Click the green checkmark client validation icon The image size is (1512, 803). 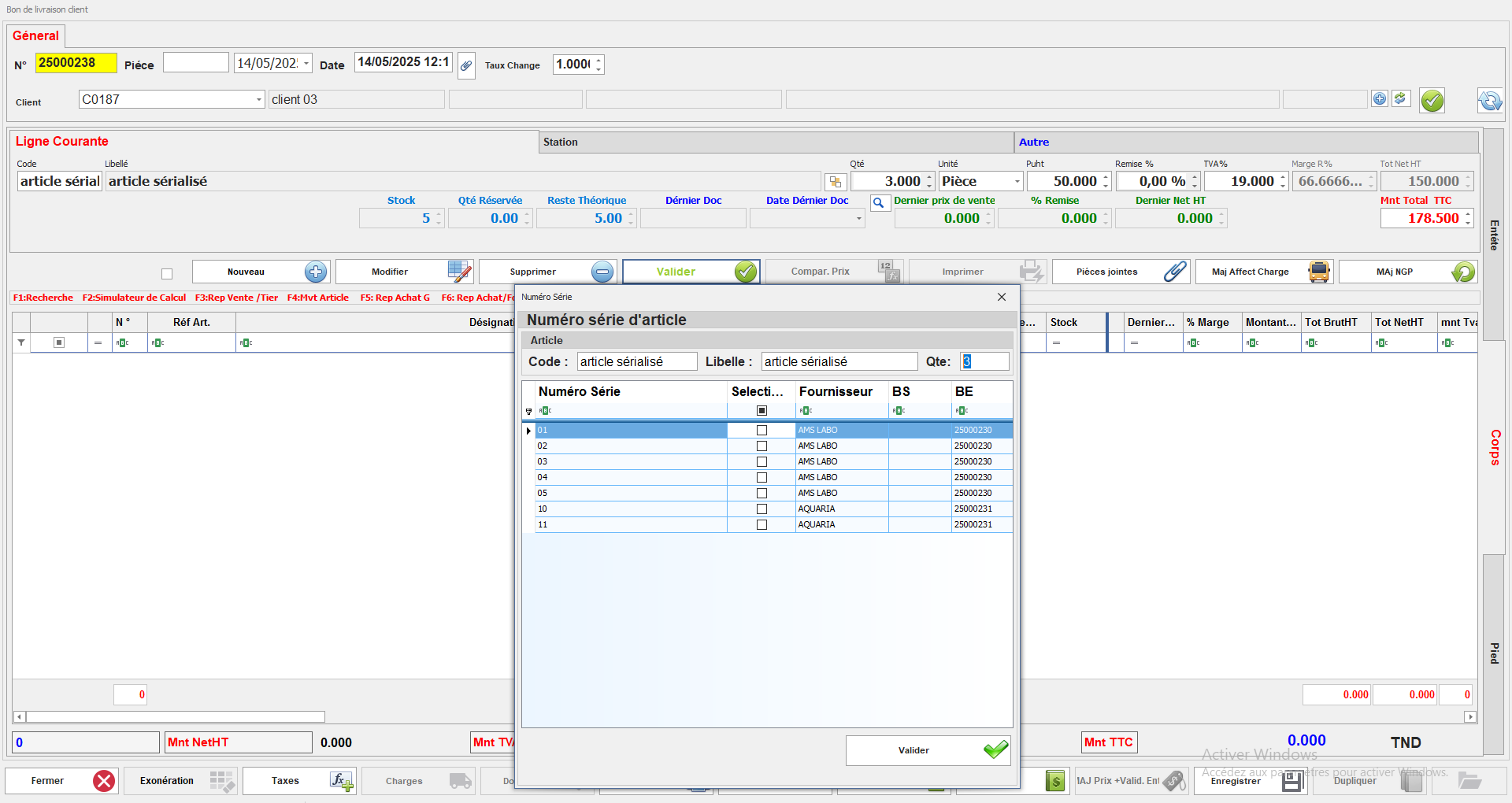pyautogui.click(x=1432, y=101)
